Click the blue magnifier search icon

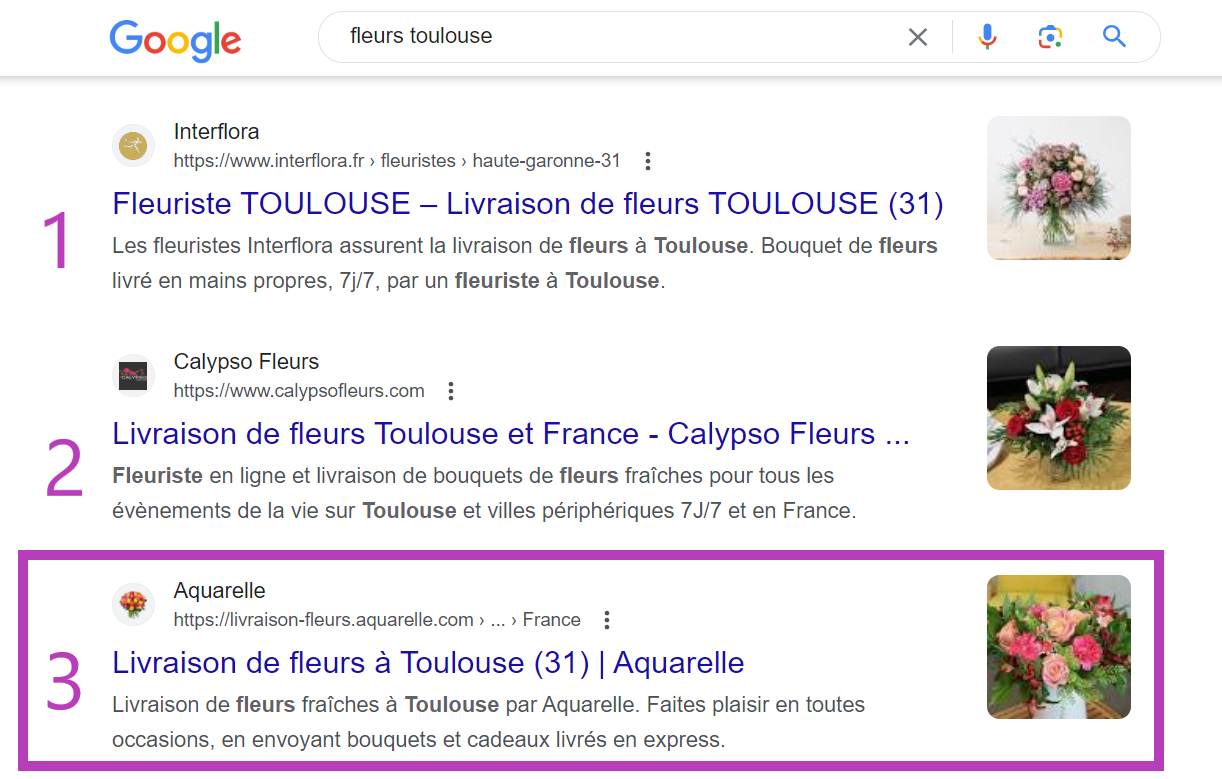coord(1114,37)
